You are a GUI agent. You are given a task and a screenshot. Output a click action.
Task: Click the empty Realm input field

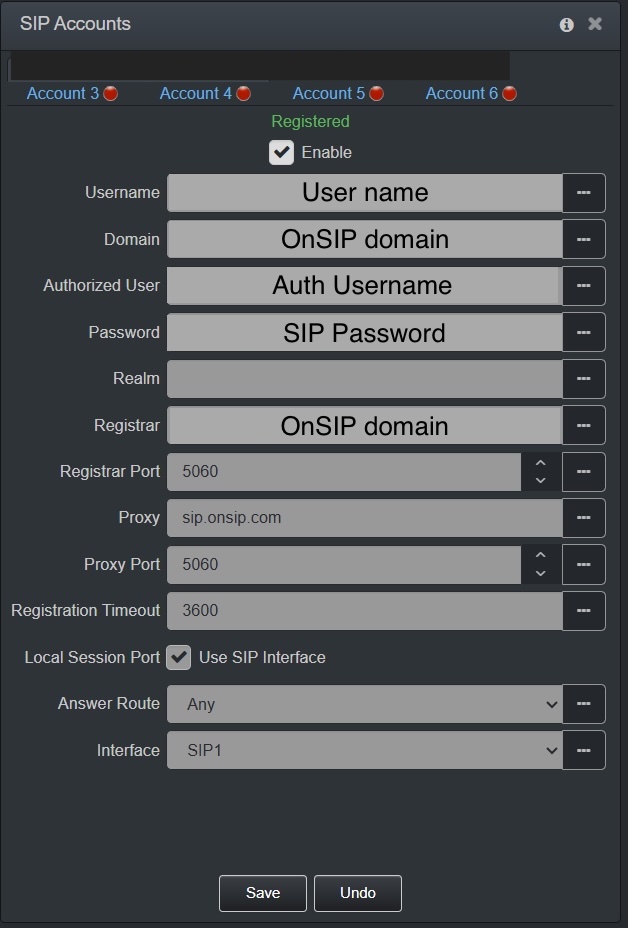point(365,379)
